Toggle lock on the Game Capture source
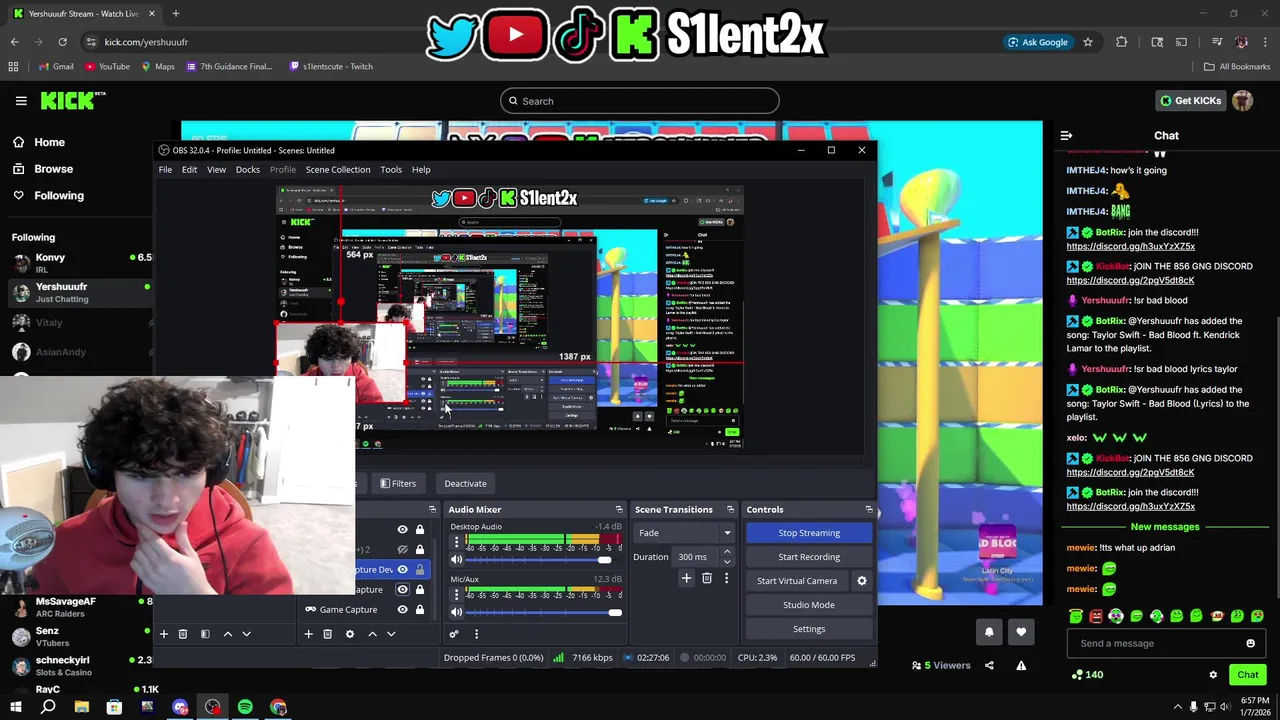Image resolution: width=1280 pixels, height=720 pixels. pyautogui.click(x=420, y=609)
